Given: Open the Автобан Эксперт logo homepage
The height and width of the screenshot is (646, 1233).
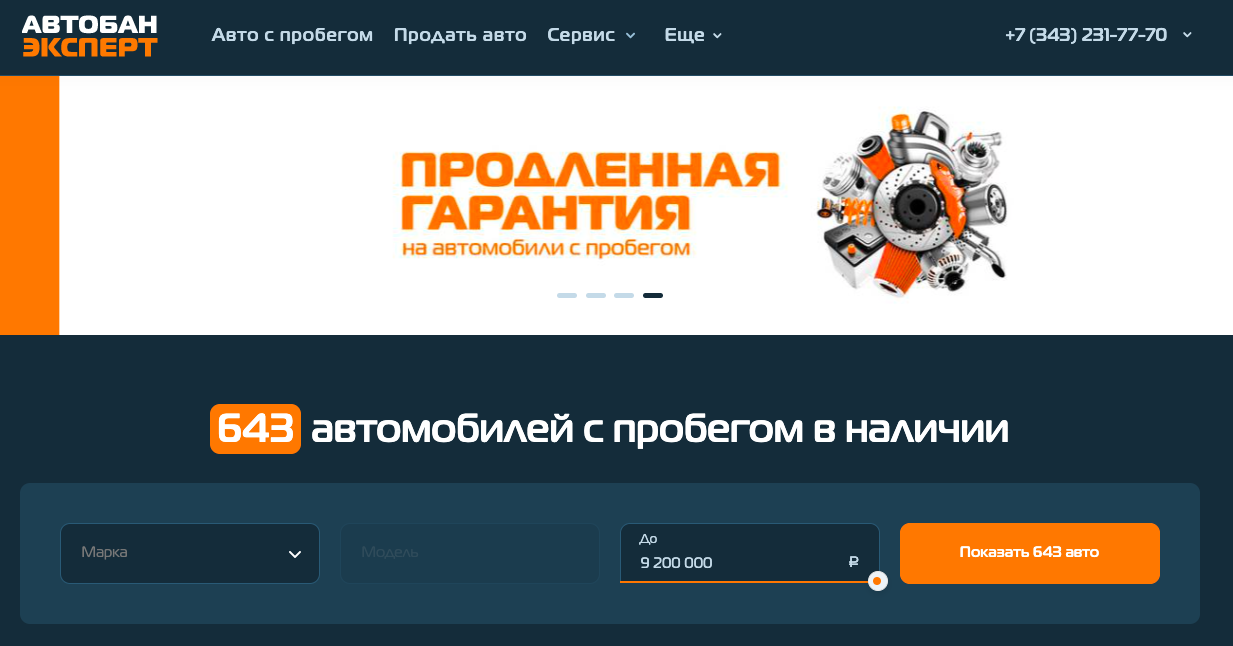Looking at the screenshot, I should 90,36.
